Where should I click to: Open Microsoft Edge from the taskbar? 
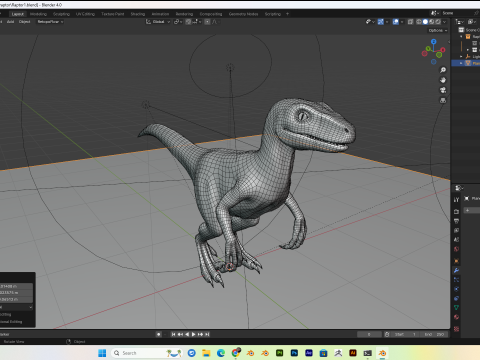click(221, 353)
